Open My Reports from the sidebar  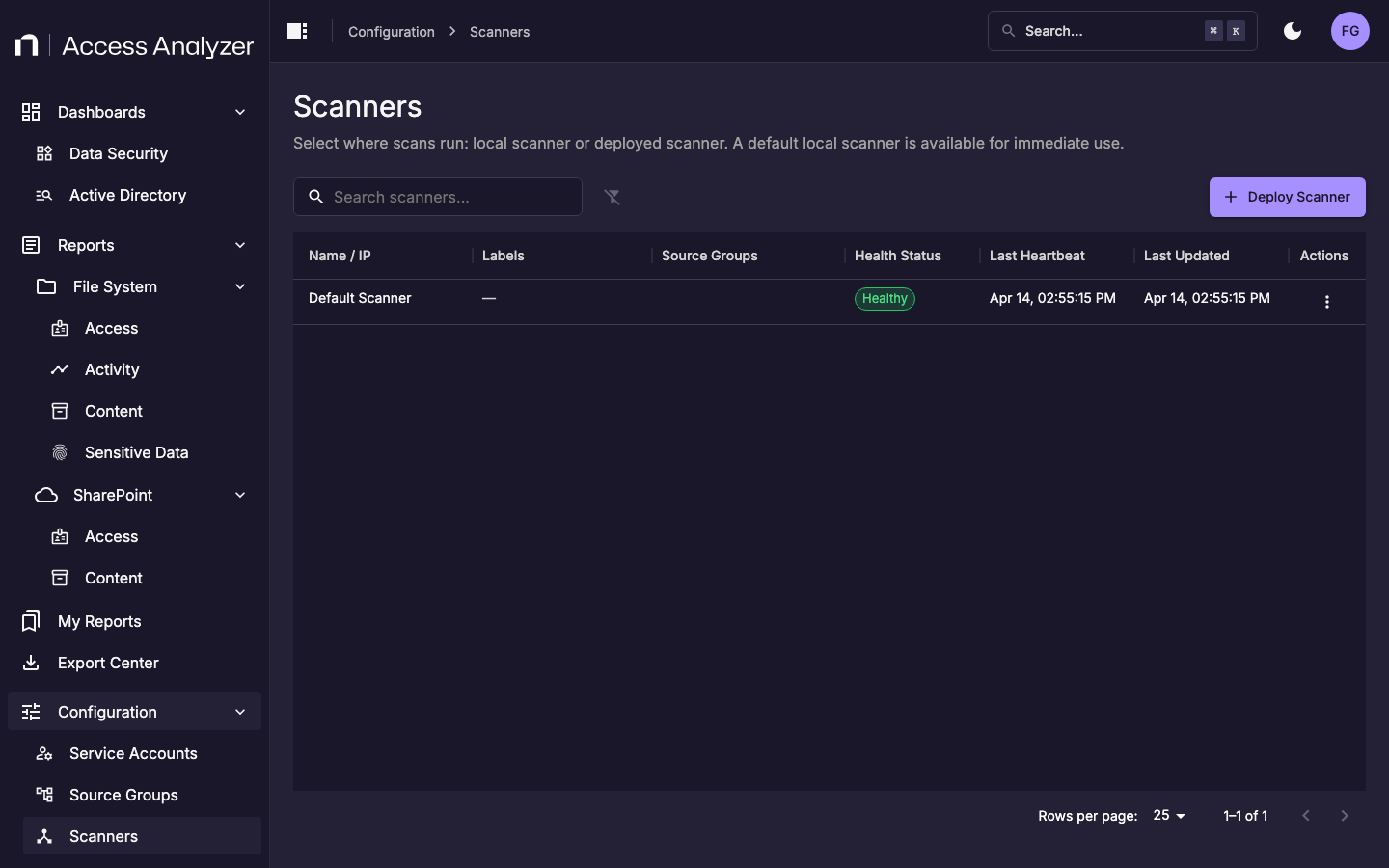coord(100,621)
